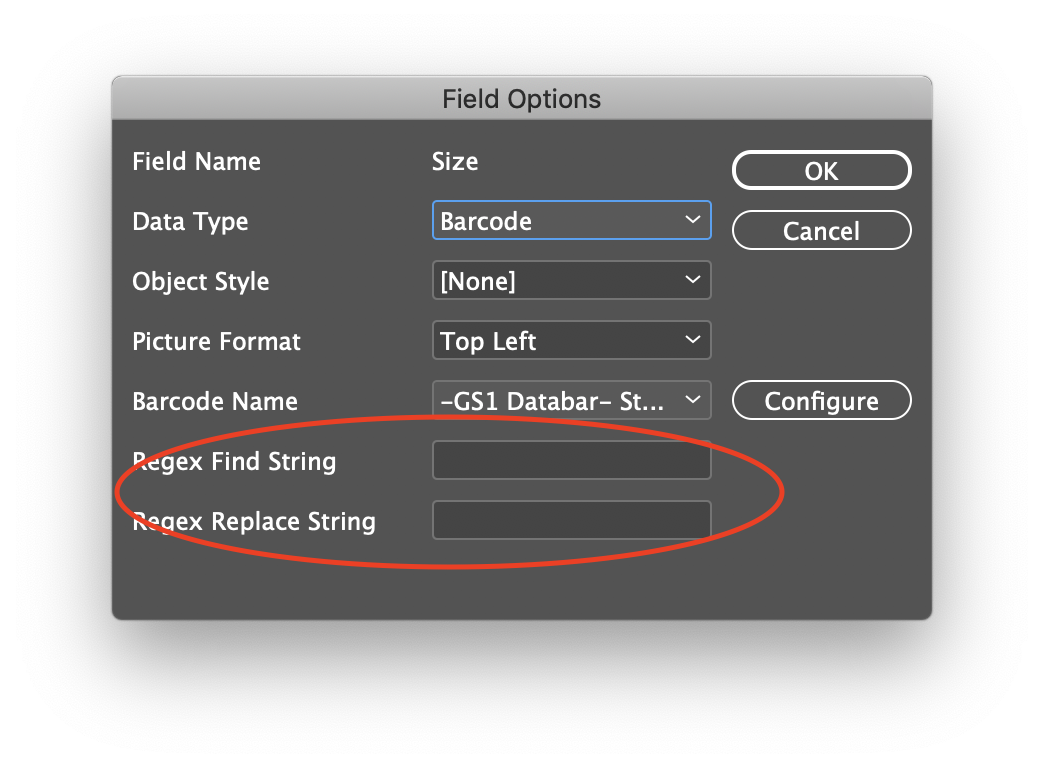The height and width of the screenshot is (768, 1044).
Task: Click the Regex Replace String label
Action: pyautogui.click(x=254, y=521)
